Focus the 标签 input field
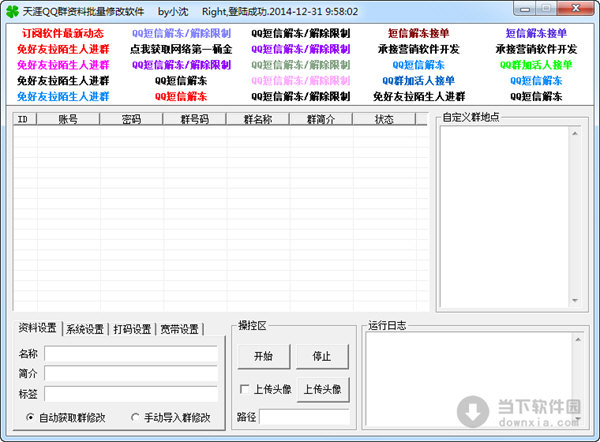Viewport: 600px width, 442px height. coord(131,394)
